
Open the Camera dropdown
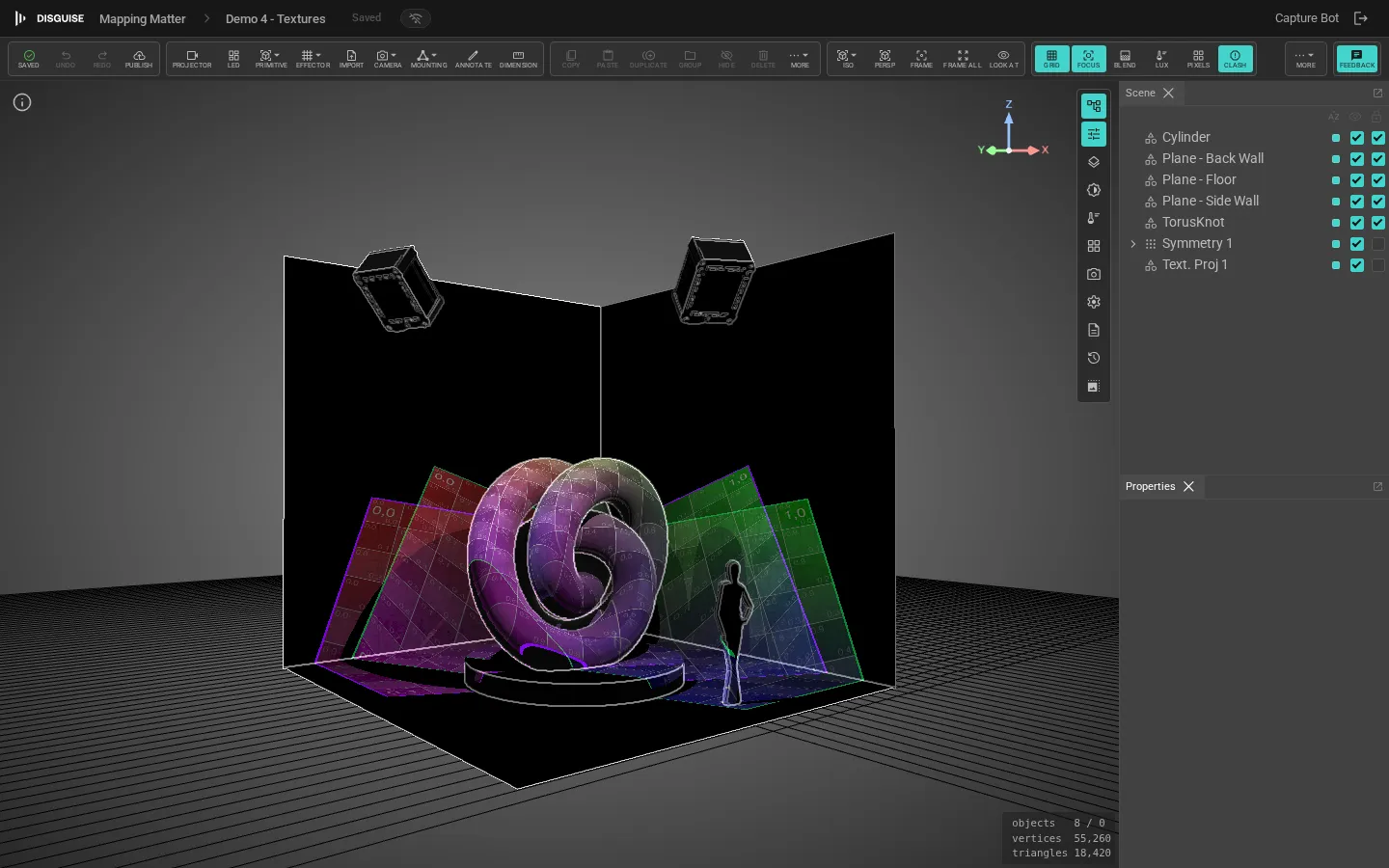[x=388, y=59]
